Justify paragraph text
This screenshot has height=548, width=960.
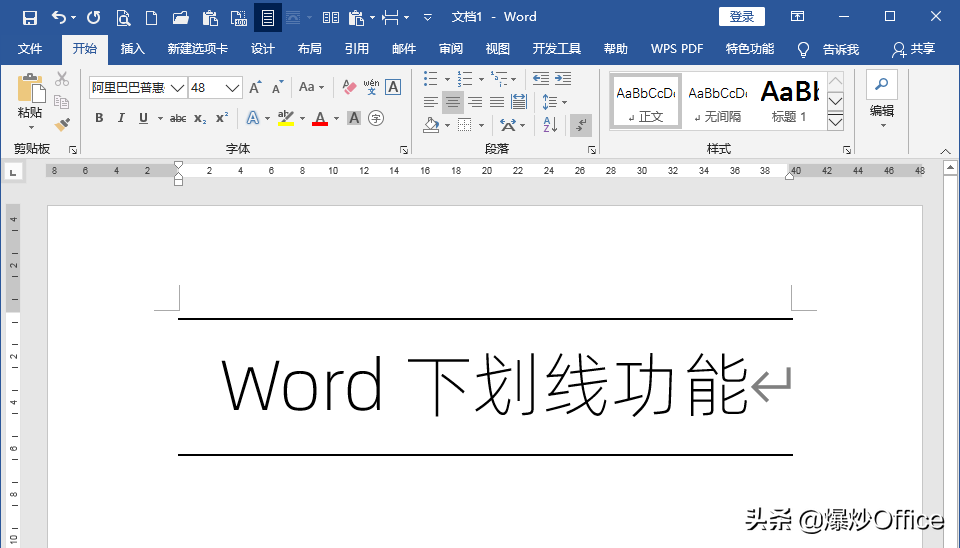[497, 102]
